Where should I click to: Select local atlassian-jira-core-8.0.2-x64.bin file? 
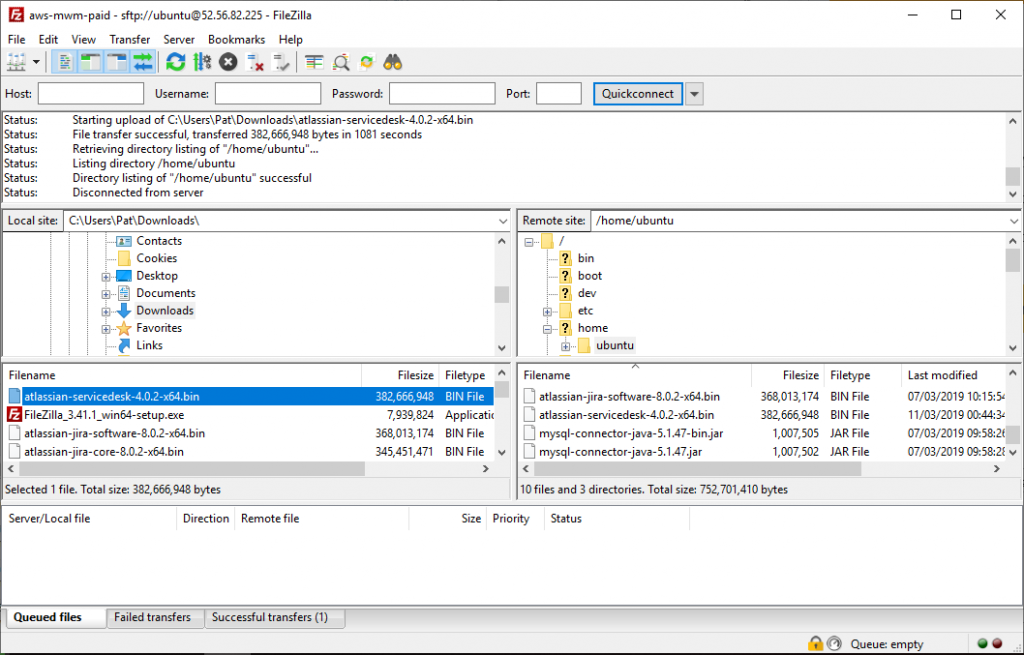pyautogui.click(x=249, y=451)
